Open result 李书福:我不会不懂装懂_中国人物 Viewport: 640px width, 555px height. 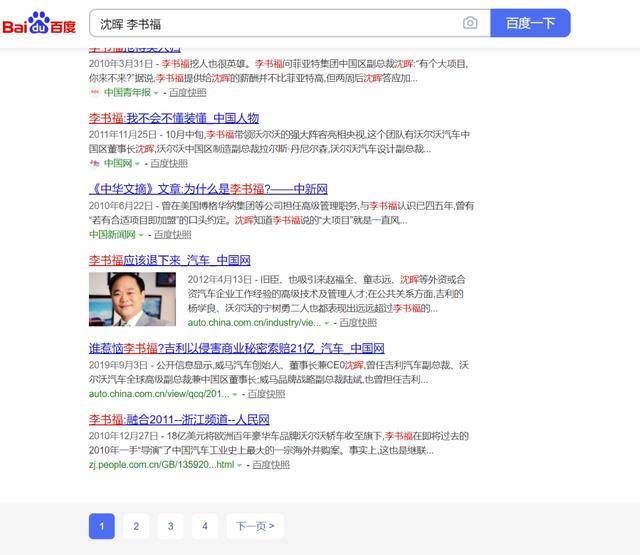point(174,118)
